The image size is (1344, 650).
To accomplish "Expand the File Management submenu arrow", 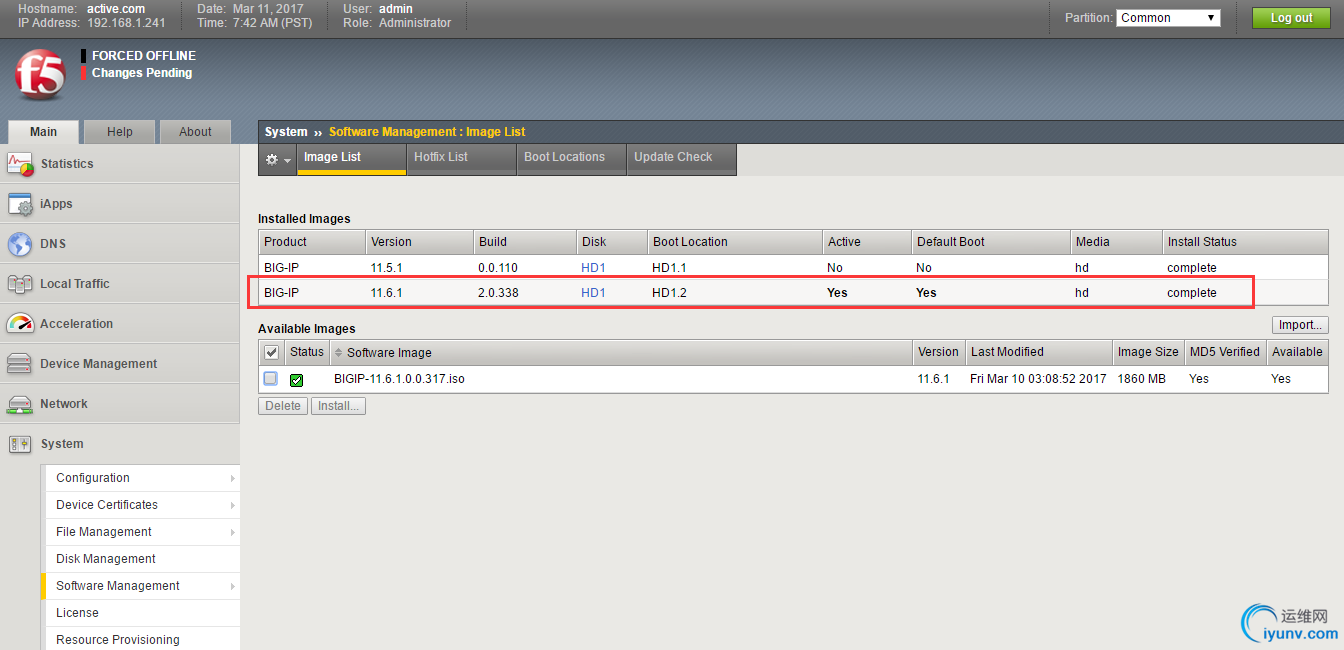I will click(x=233, y=532).
